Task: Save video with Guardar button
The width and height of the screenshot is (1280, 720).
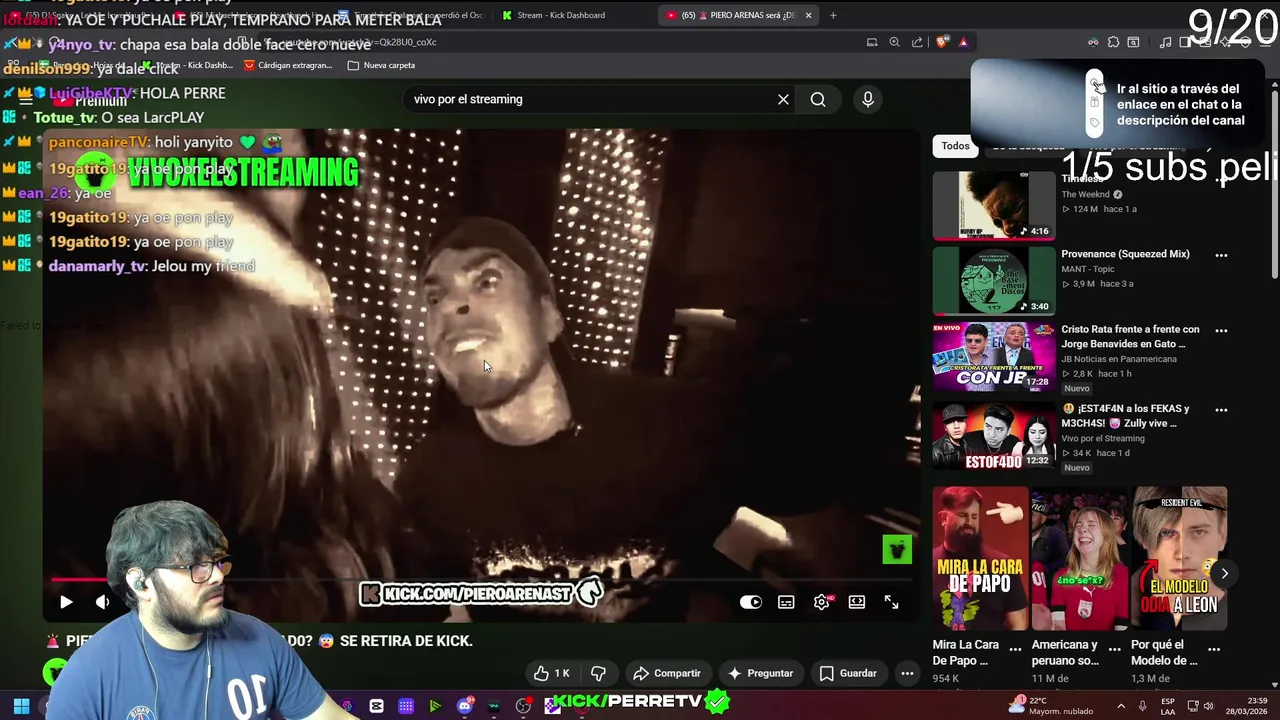Action: 848,673
